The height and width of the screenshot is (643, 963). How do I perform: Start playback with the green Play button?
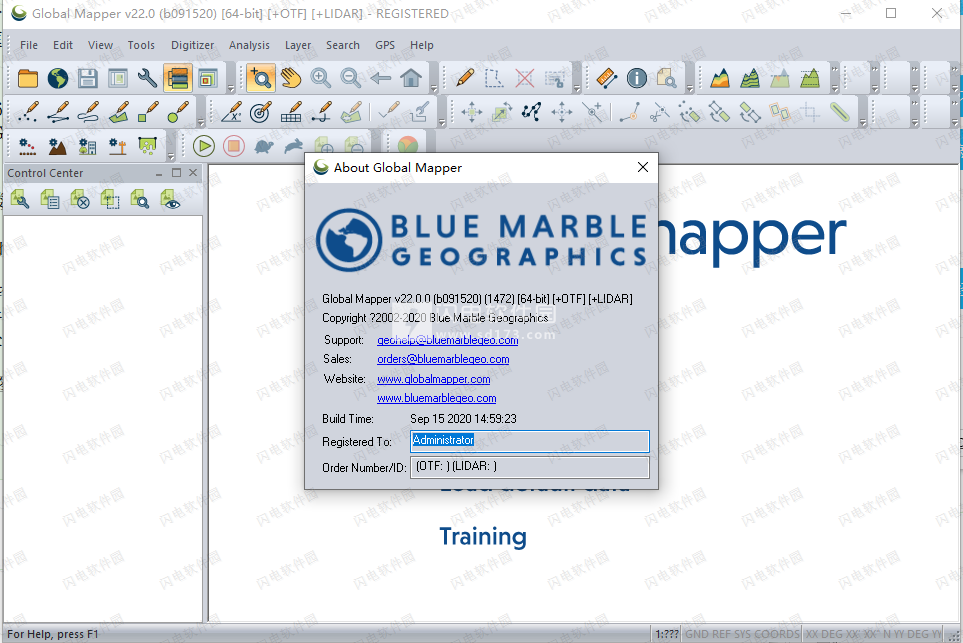[x=204, y=146]
